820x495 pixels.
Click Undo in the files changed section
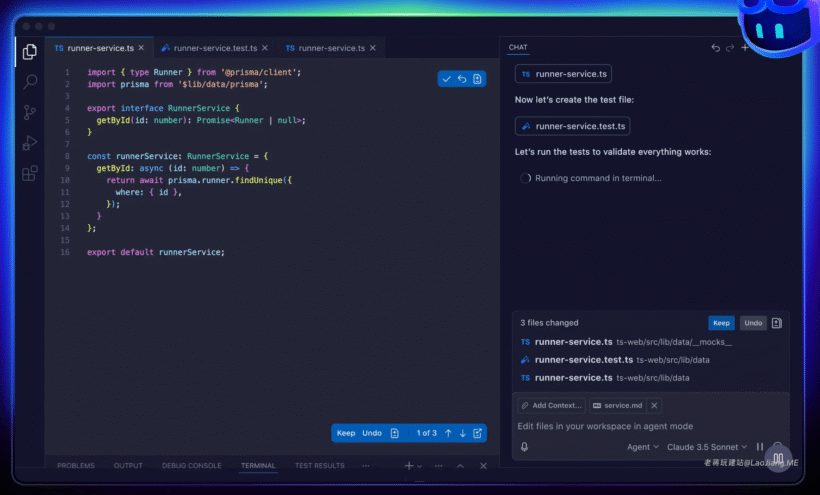(753, 323)
